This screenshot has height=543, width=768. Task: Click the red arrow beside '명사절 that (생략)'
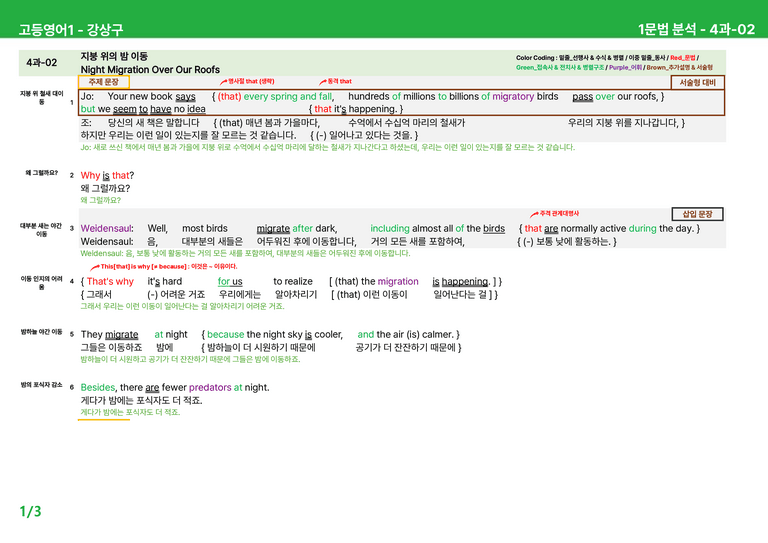pos(224,82)
